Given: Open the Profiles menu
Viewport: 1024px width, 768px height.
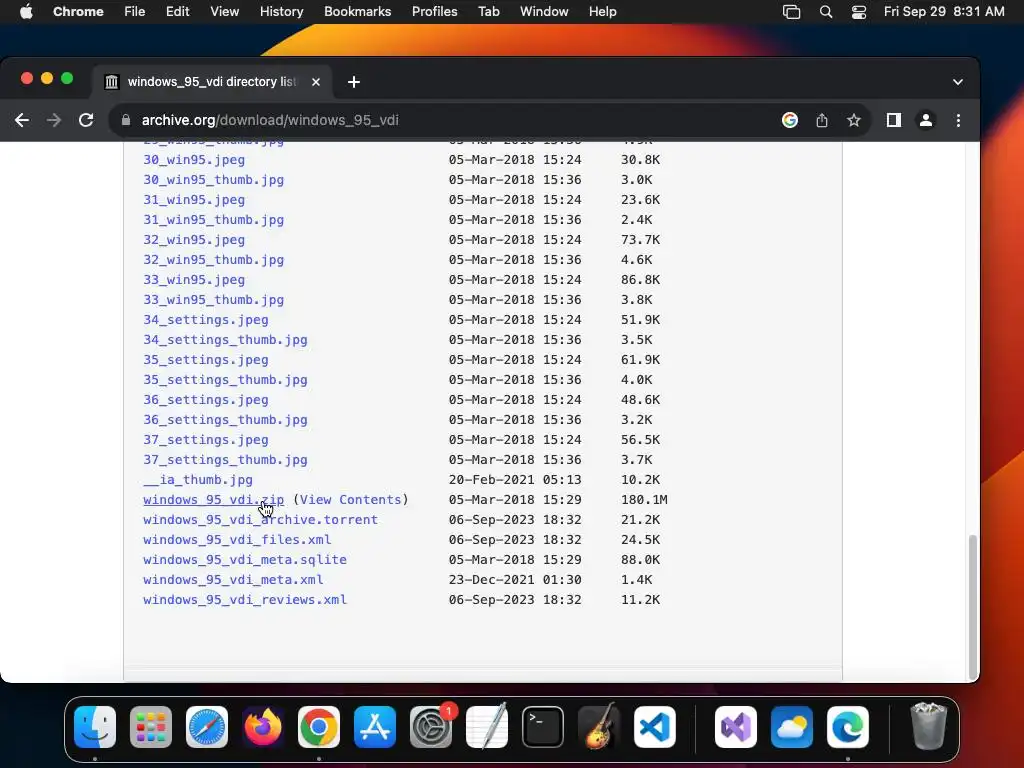Looking at the screenshot, I should [434, 11].
